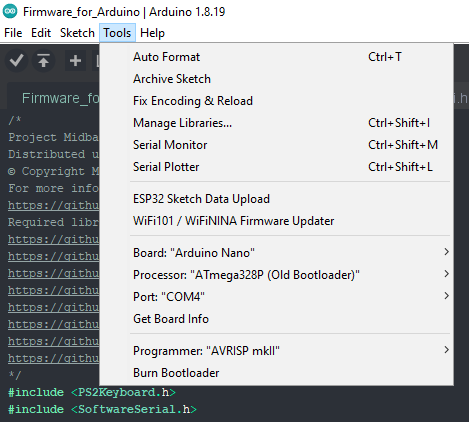Click the New sketch plus icon

(75, 61)
